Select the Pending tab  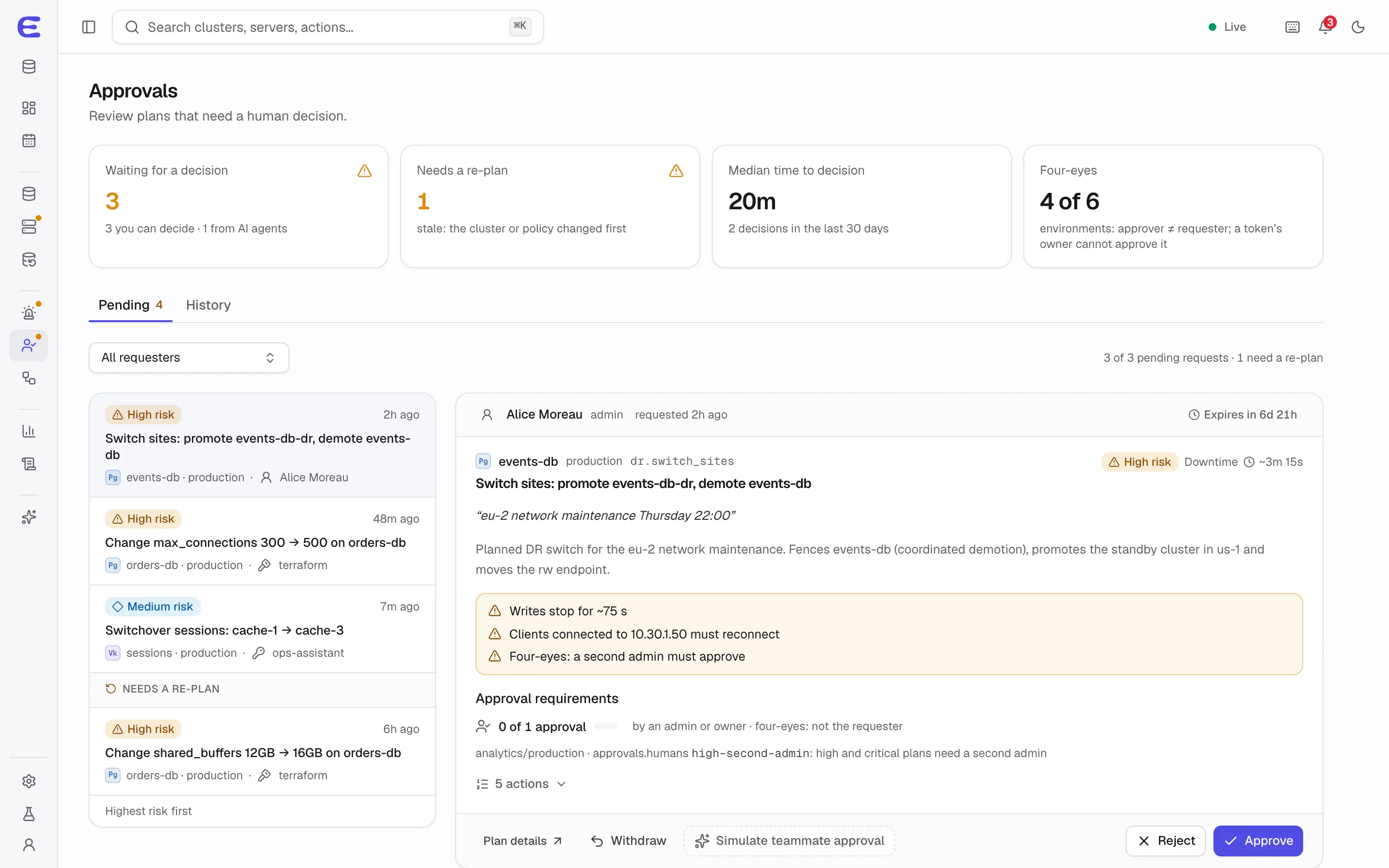[130, 305]
